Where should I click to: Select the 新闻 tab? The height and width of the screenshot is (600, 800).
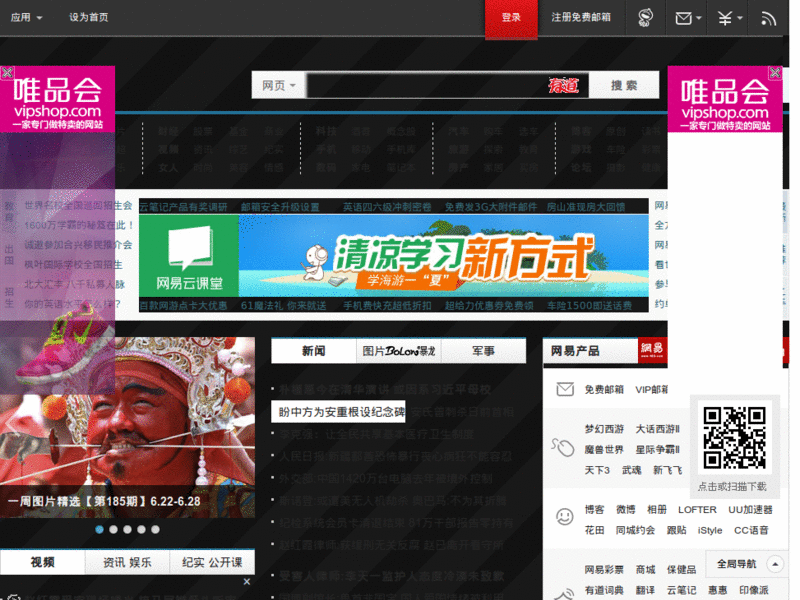click(313, 351)
